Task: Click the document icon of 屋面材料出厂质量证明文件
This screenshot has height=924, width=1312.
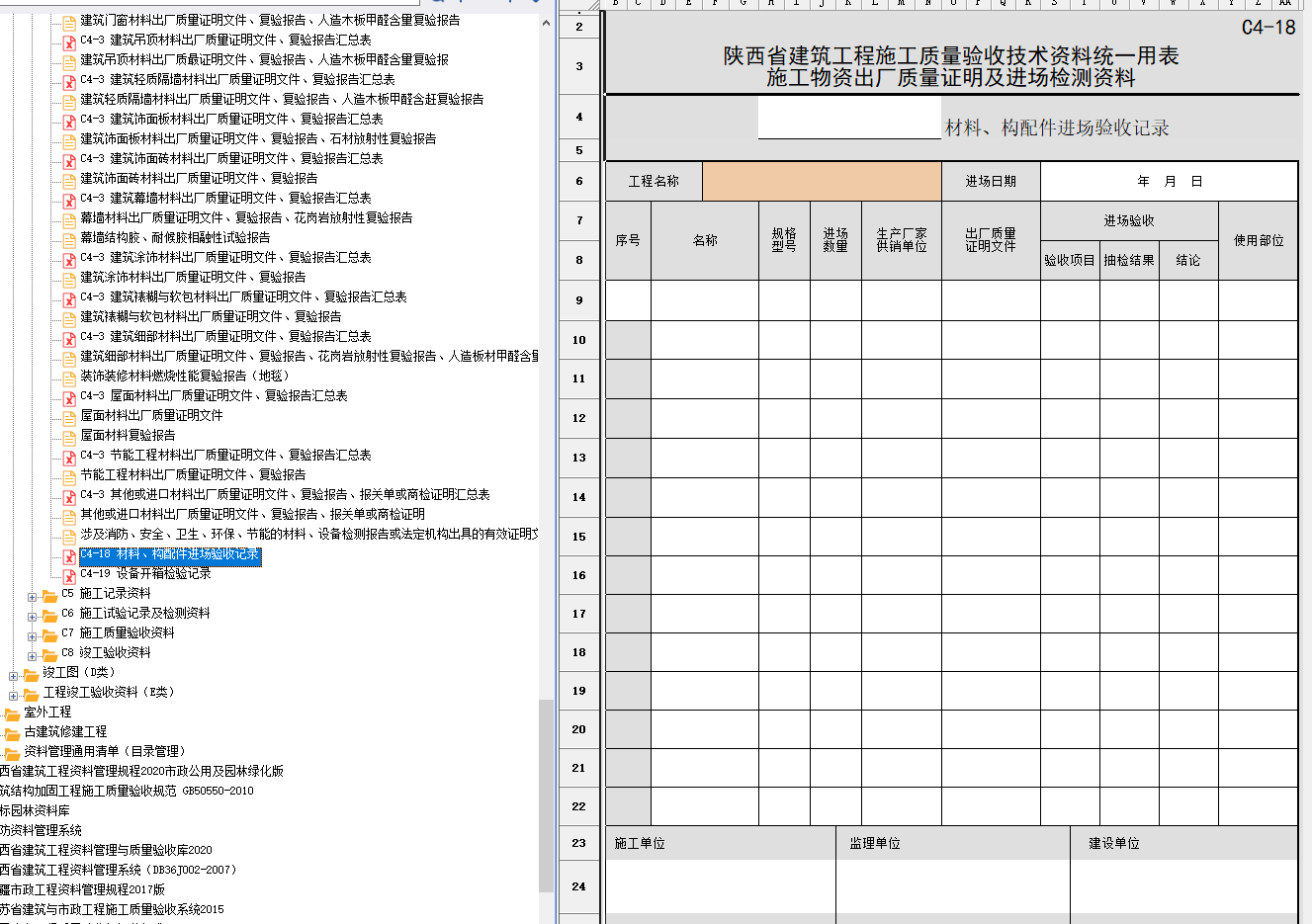Action: [x=69, y=417]
